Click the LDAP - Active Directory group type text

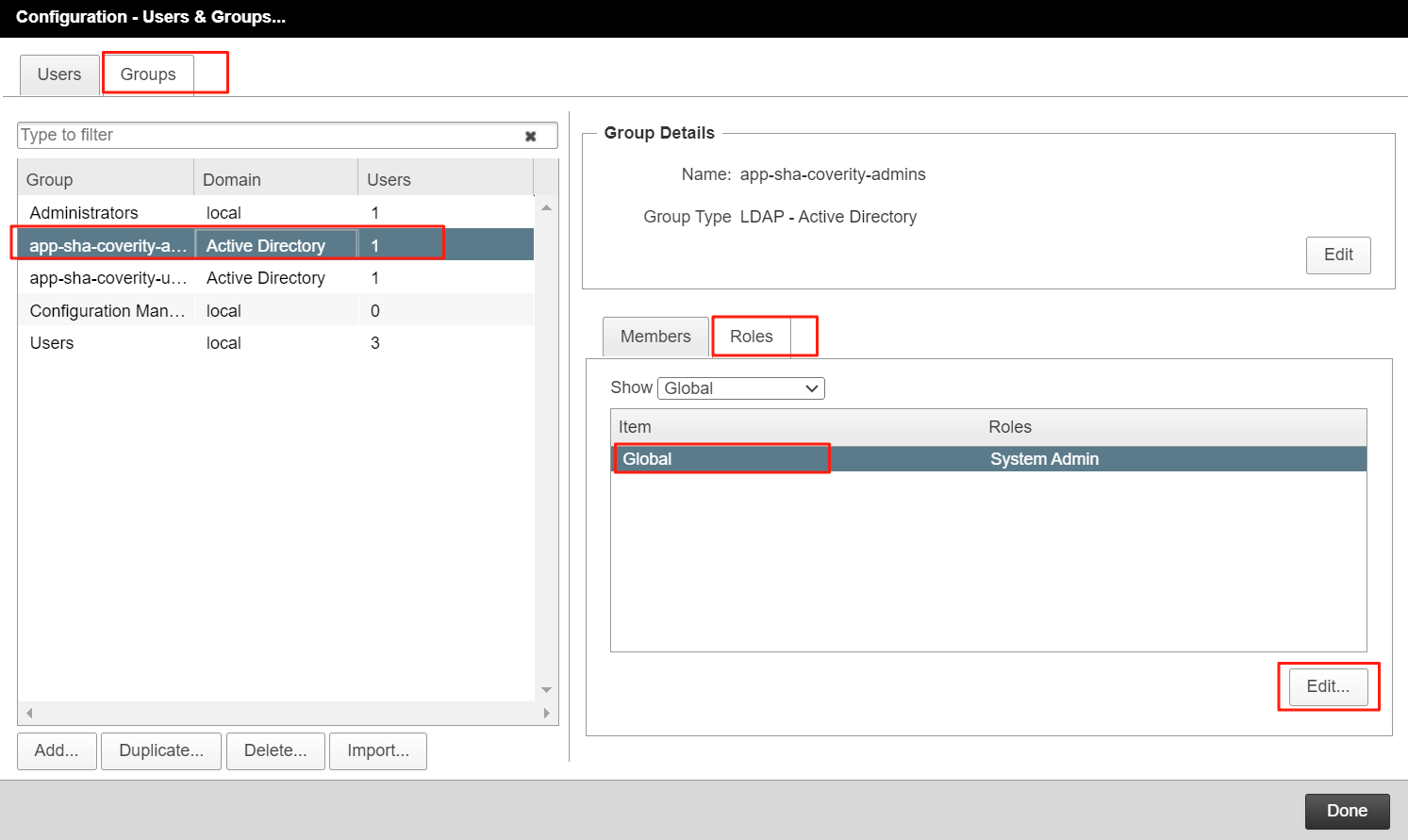pos(828,217)
